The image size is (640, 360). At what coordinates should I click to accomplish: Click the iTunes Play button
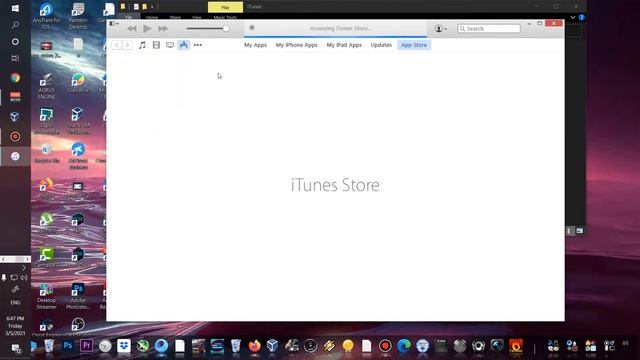click(147, 29)
